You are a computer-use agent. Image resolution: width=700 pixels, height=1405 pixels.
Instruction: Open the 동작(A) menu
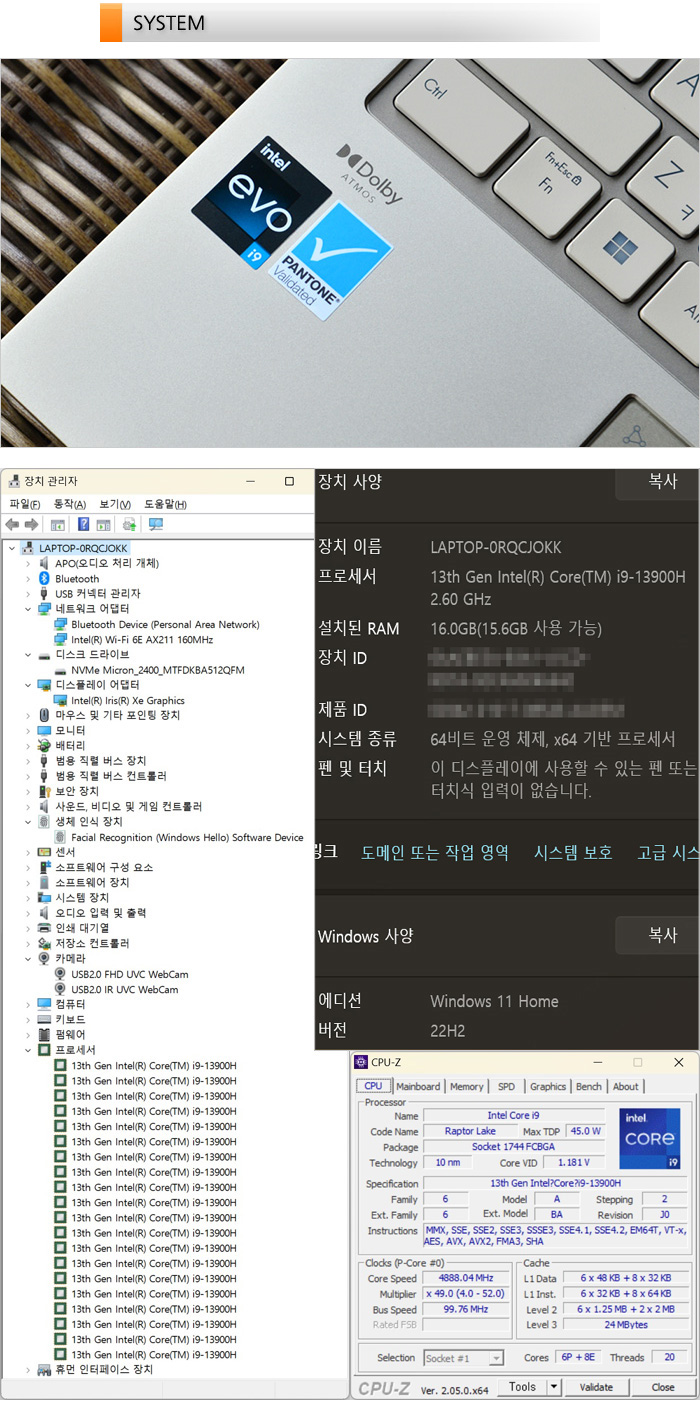point(69,504)
